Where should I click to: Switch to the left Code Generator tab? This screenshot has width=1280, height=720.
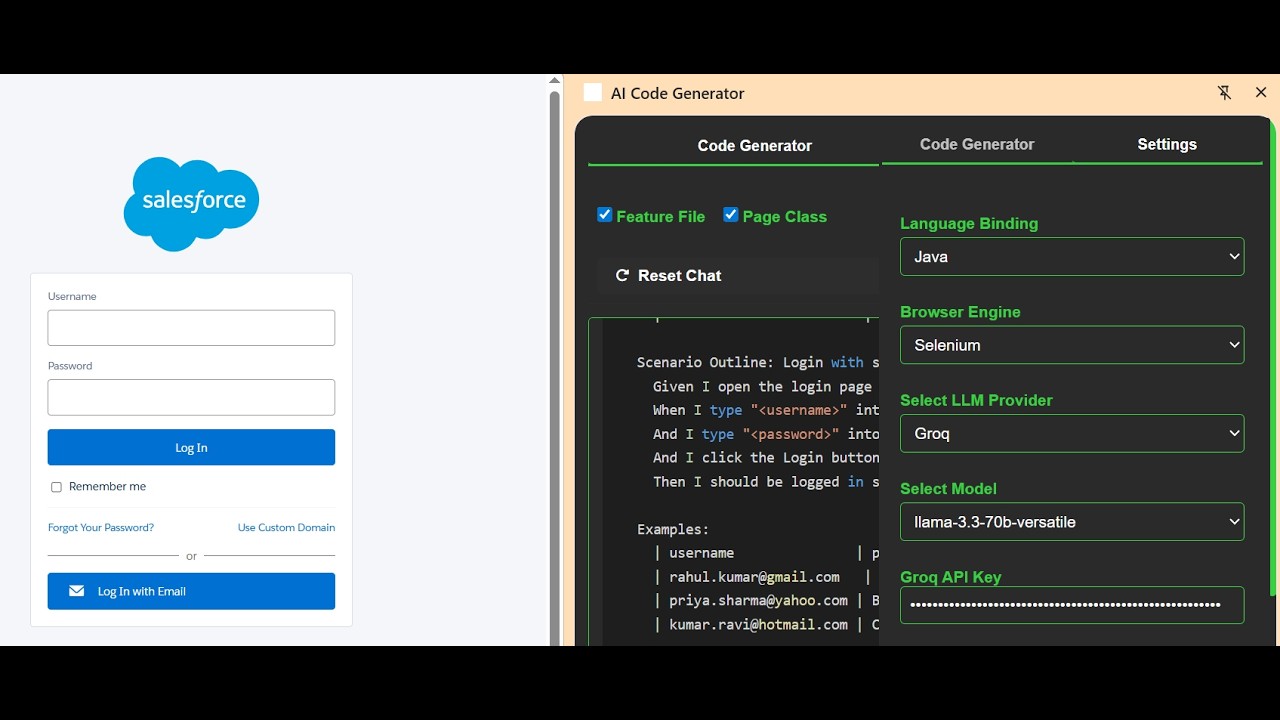pos(755,146)
